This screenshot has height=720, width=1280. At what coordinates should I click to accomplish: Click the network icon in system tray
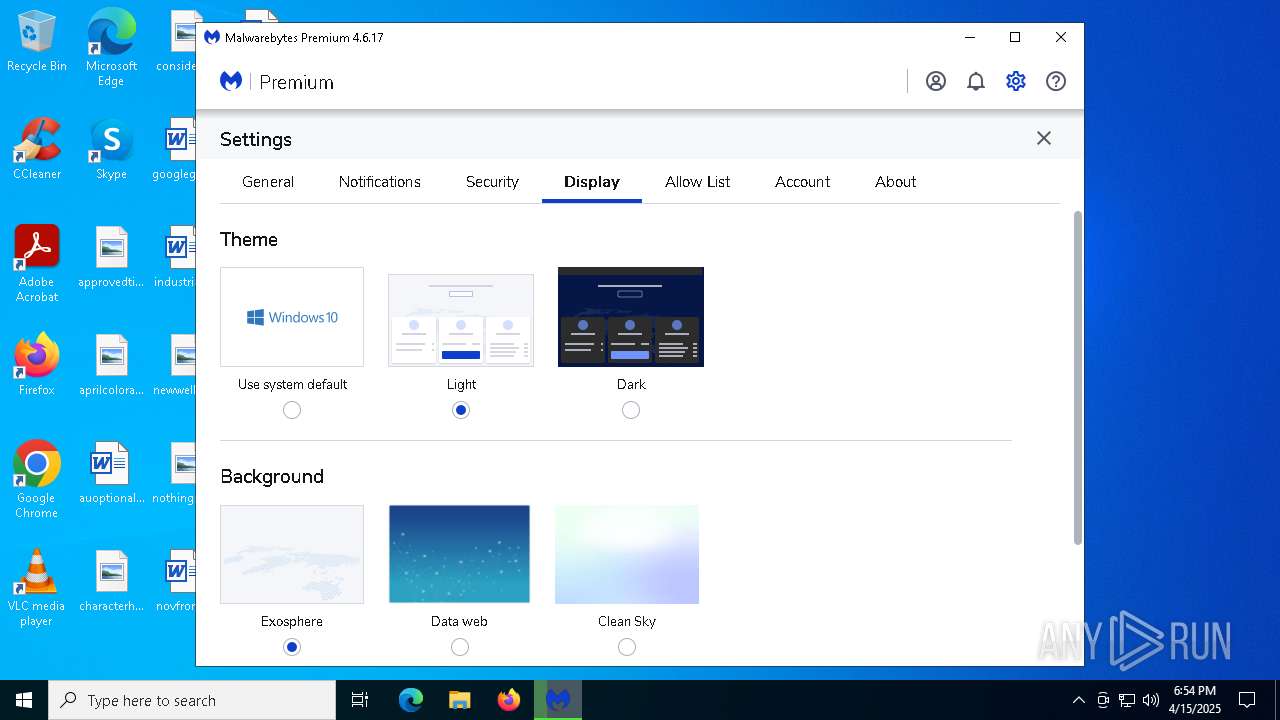[x=1127, y=700]
